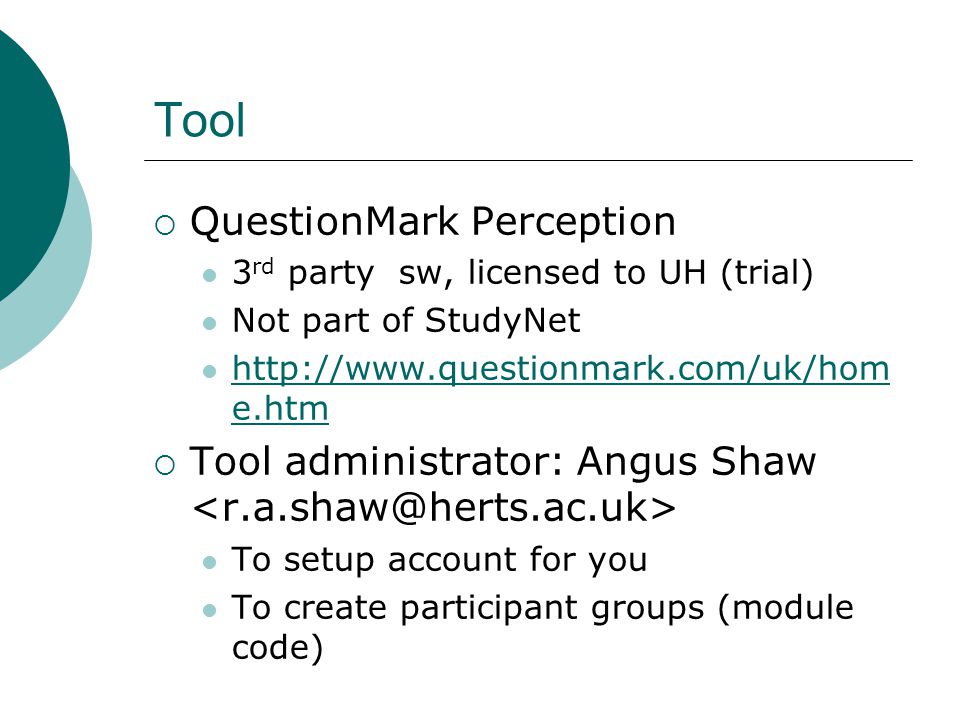This screenshot has height=720, width=960.
Task: Click the 'Tool administrator: Angus Shaw' line
Action: point(503,462)
